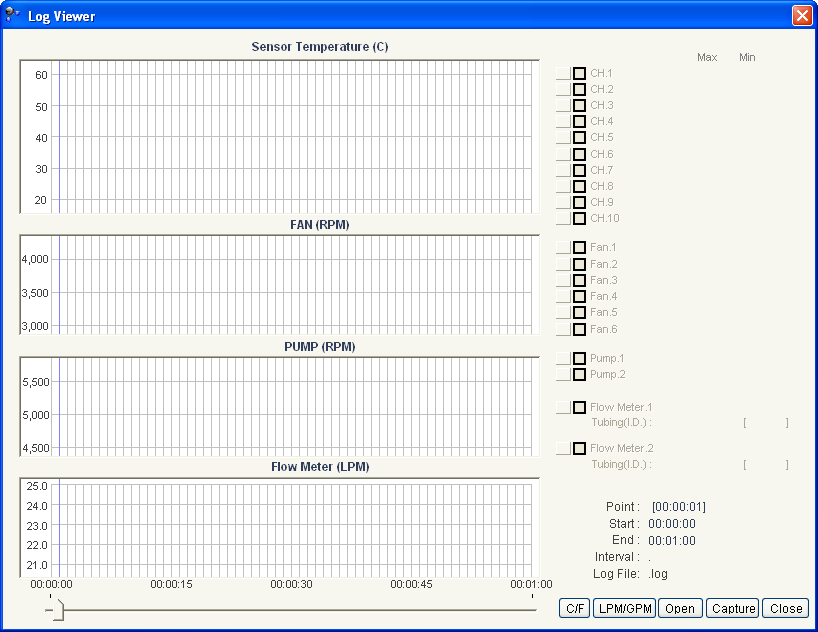Click the Fan.2 color swatch
Screen dimensions: 818x632
563,264
